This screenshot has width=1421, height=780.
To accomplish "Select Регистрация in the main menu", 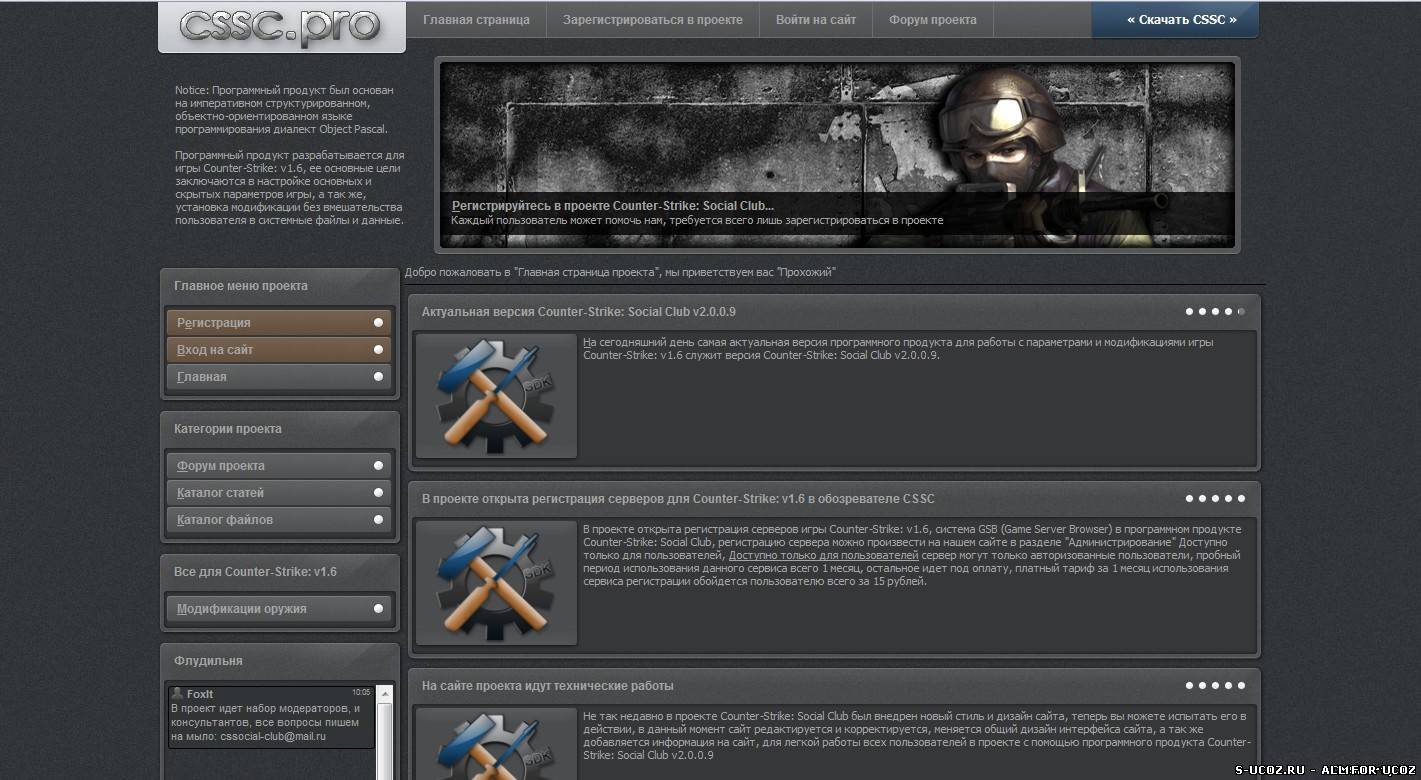I will tap(278, 323).
